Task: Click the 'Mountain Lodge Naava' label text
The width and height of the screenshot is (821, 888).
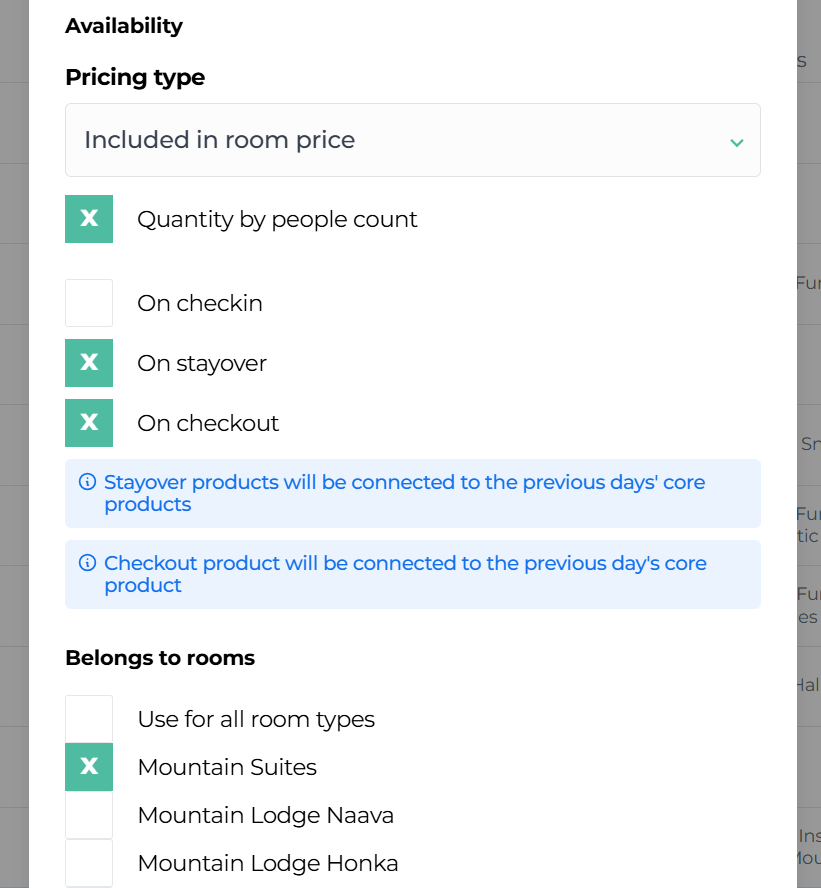Action: (x=265, y=815)
